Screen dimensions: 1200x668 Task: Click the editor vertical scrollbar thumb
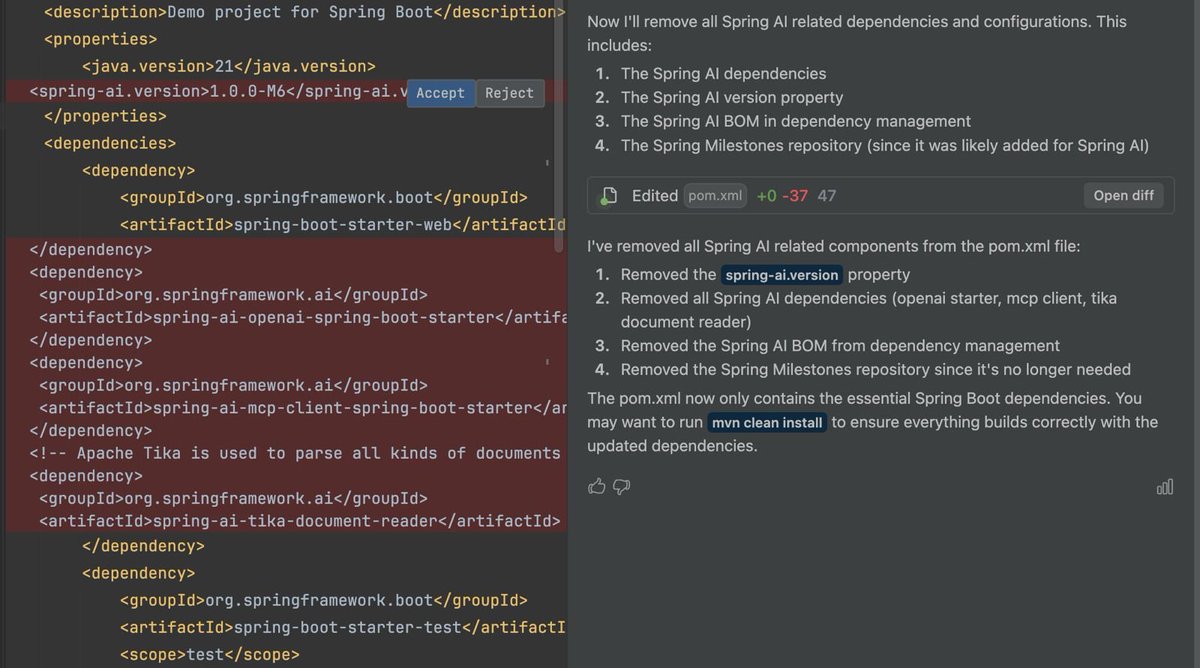point(559,125)
